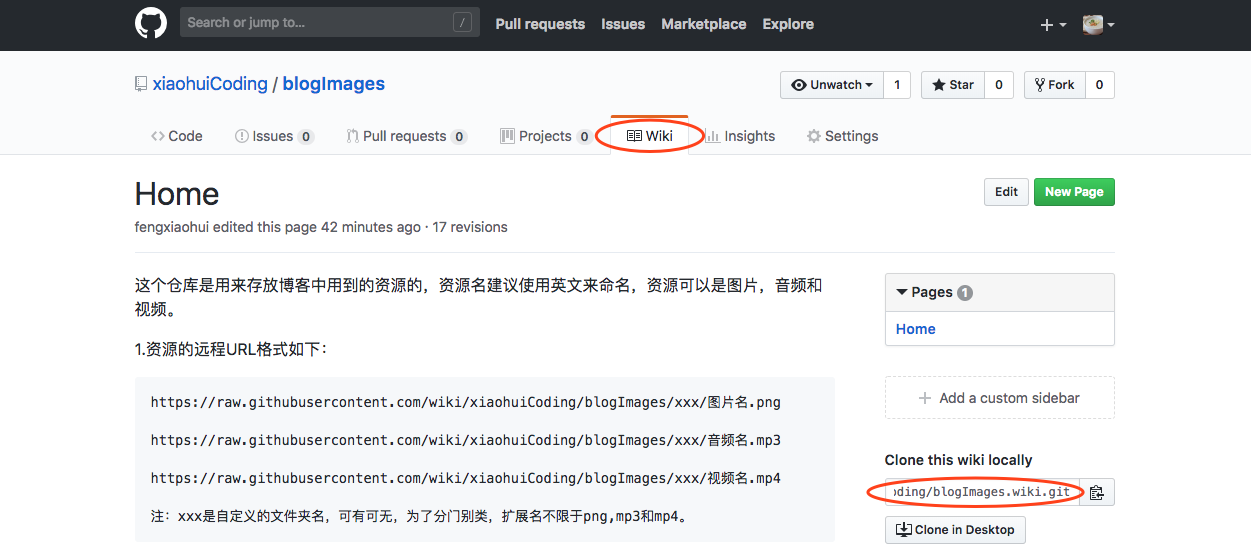Click the 音频名.mp3 URL line in code block
Image resolution: width=1251 pixels, height=550 pixels.
[466, 440]
